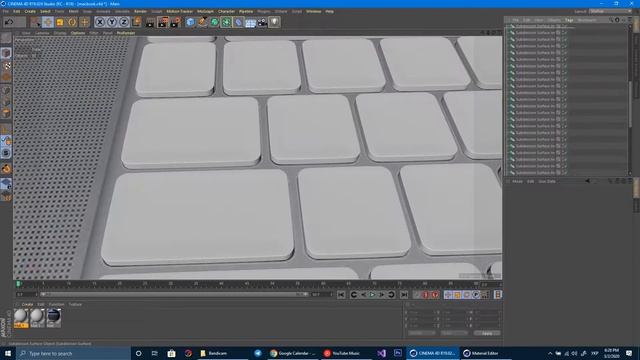Toggle Point Level Animation recording
The width and height of the screenshot is (640, 360).
tap(485, 295)
